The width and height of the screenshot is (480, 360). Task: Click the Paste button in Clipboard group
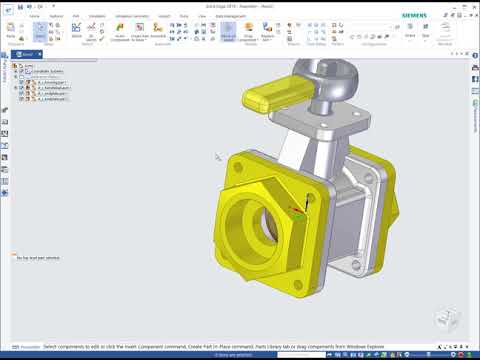(x=11, y=30)
